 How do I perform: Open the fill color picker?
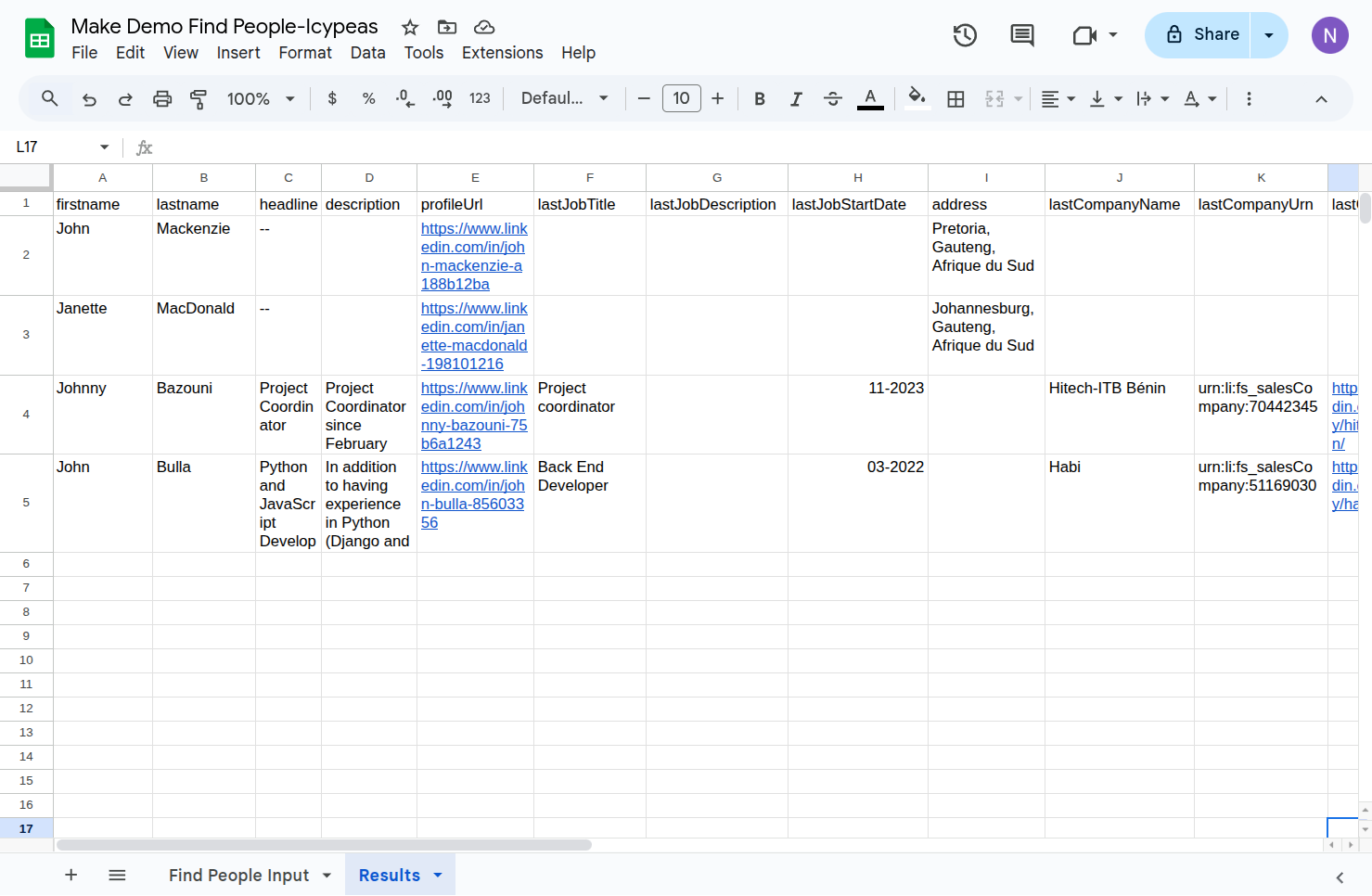pos(917,98)
